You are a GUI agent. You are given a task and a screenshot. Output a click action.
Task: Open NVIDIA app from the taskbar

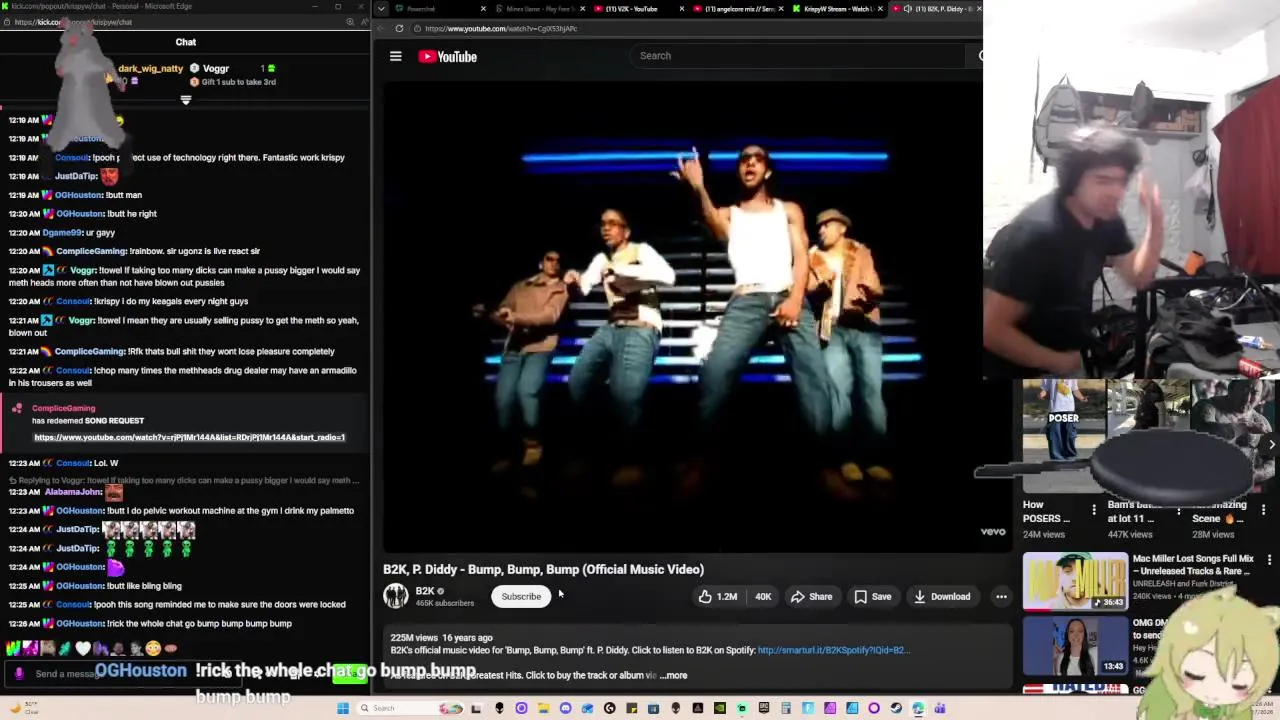[719, 708]
